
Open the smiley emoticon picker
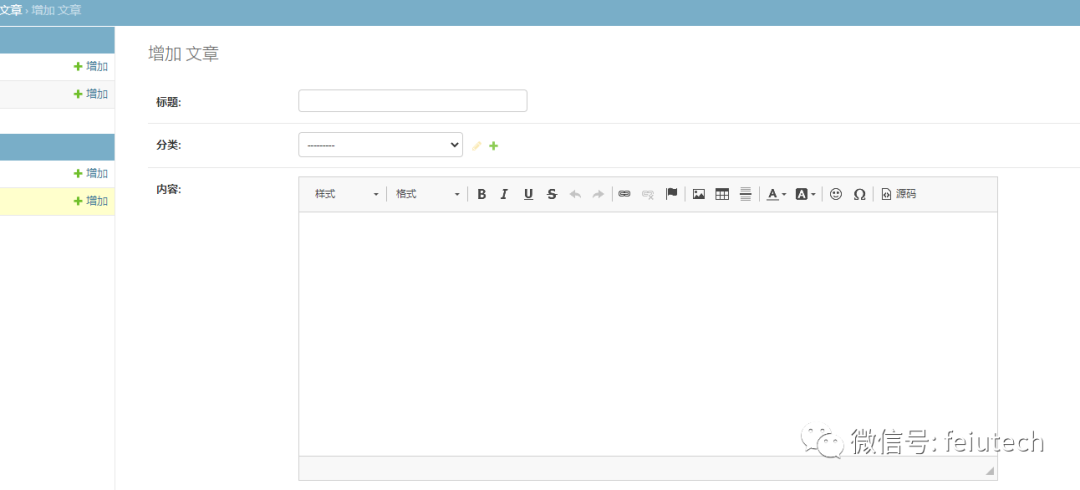coord(836,194)
